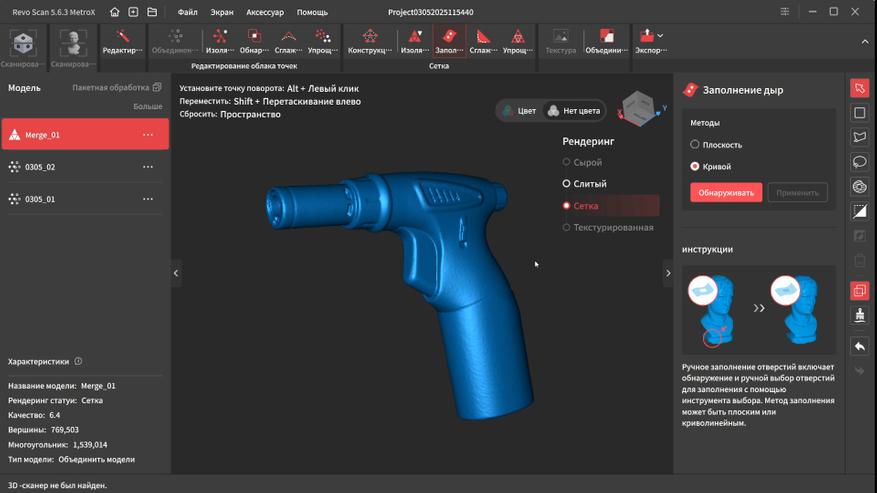Click the Project03052025115440 title text

(x=431, y=12)
